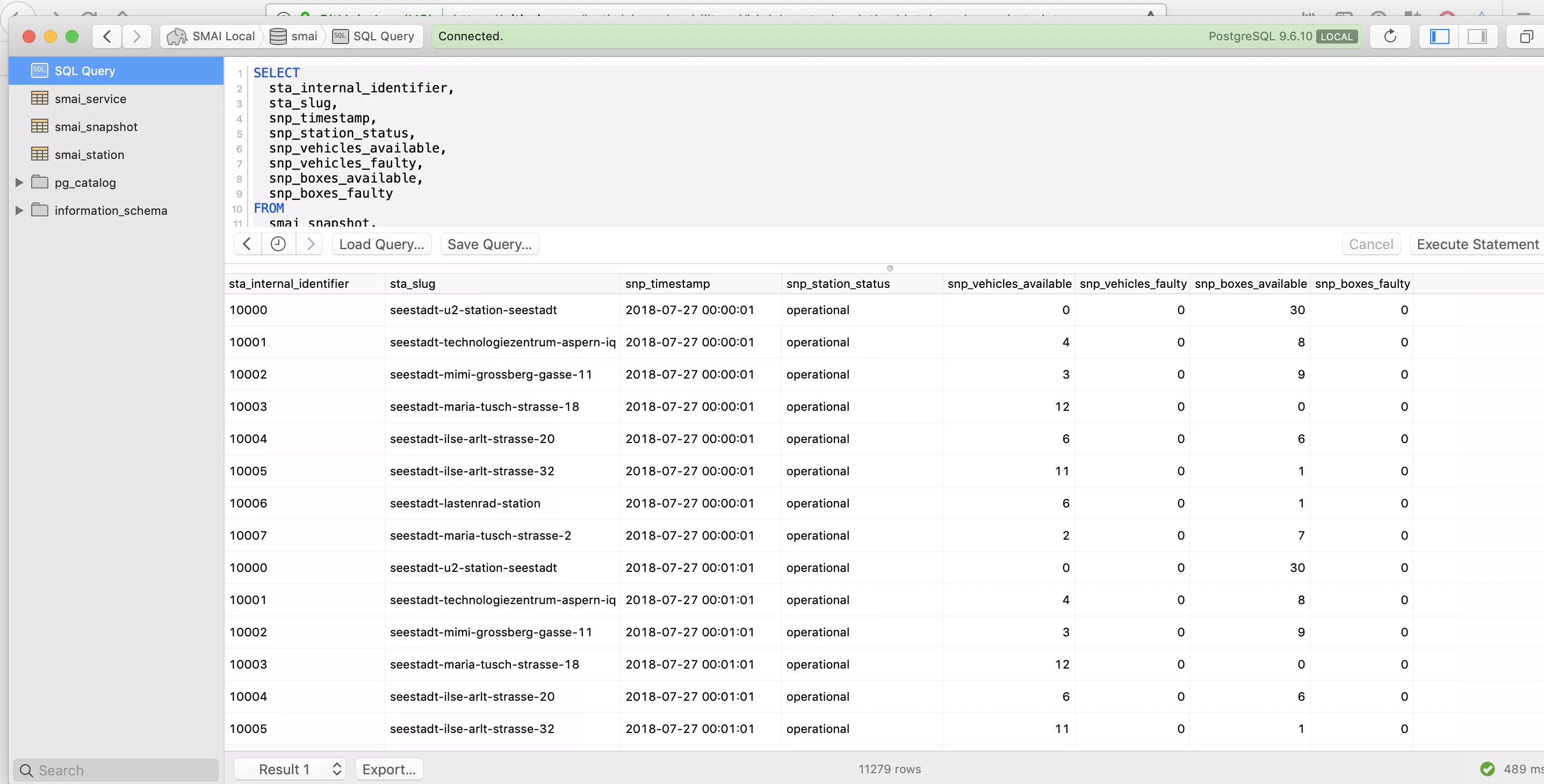Click the green success checkmark status icon
1544x784 pixels.
point(1489,769)
